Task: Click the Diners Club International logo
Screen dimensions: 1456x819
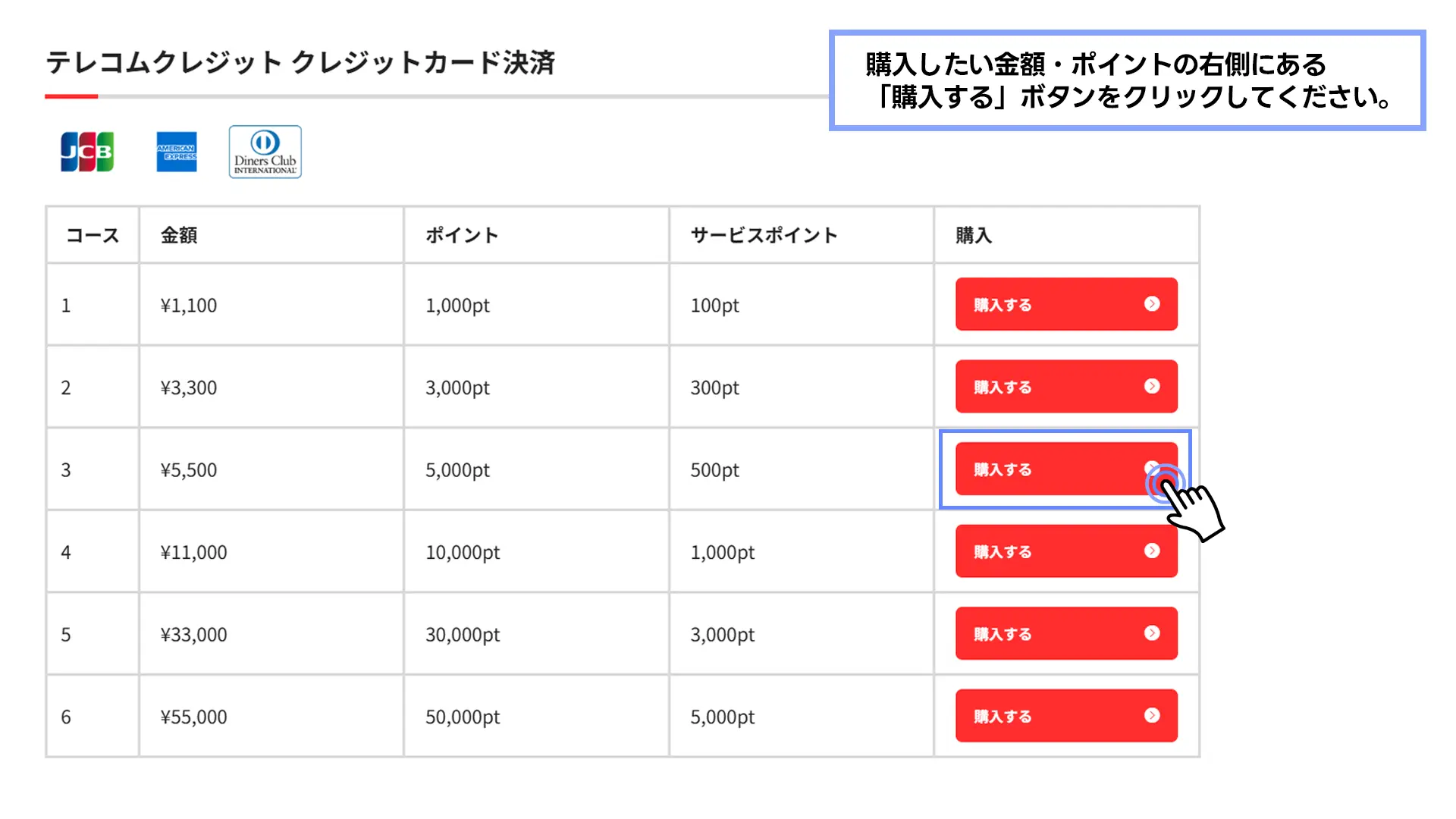Action: coord(265,152)
